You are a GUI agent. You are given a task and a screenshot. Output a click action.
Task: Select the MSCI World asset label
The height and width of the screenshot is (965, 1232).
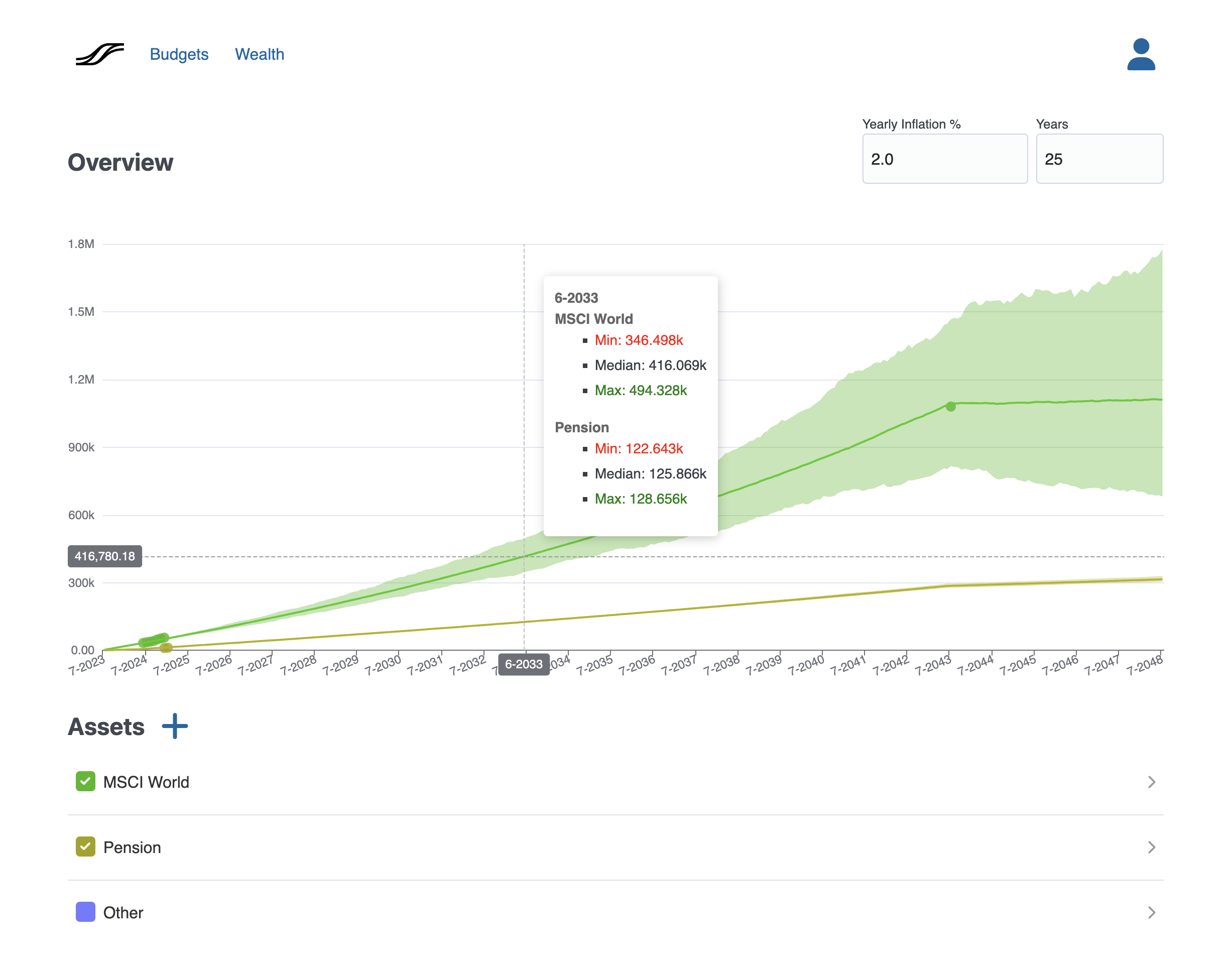(x=146, y=782)
